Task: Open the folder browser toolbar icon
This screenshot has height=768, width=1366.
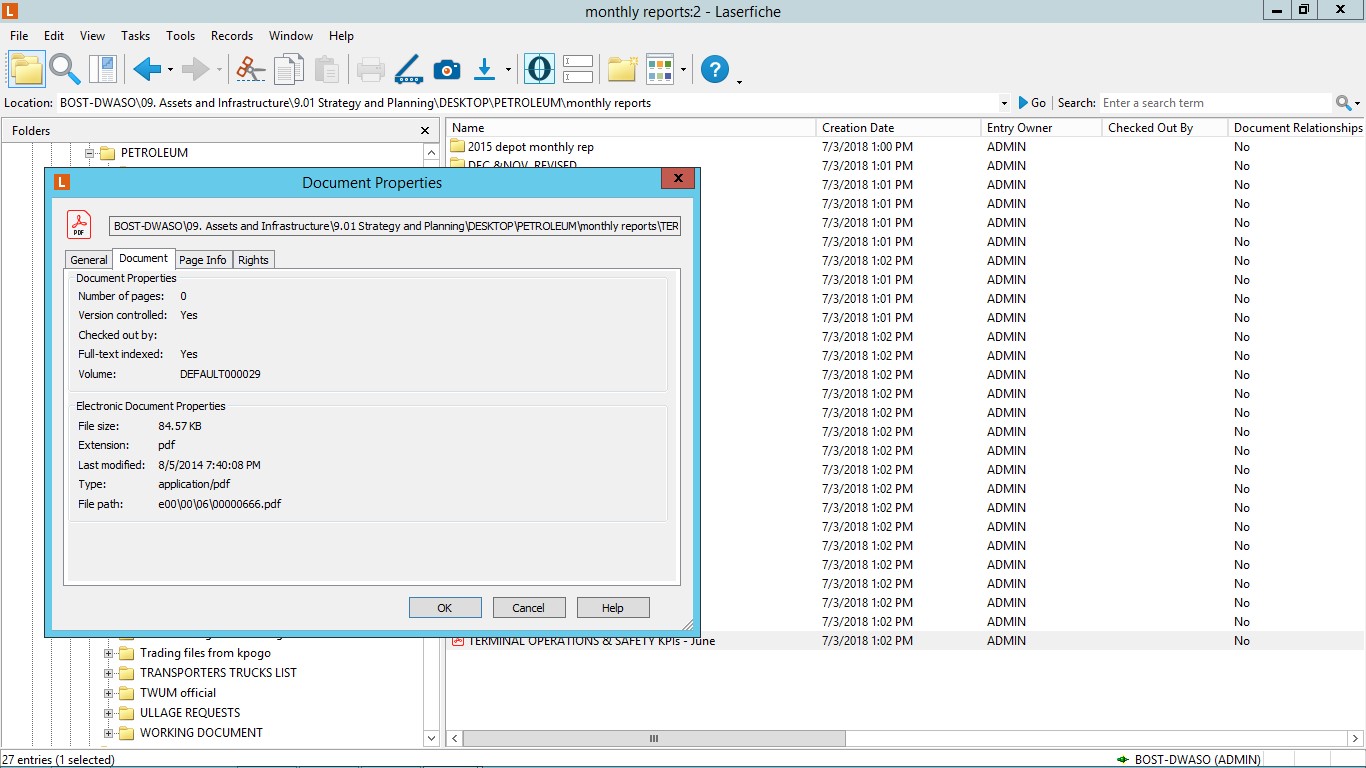Action: 27,69
